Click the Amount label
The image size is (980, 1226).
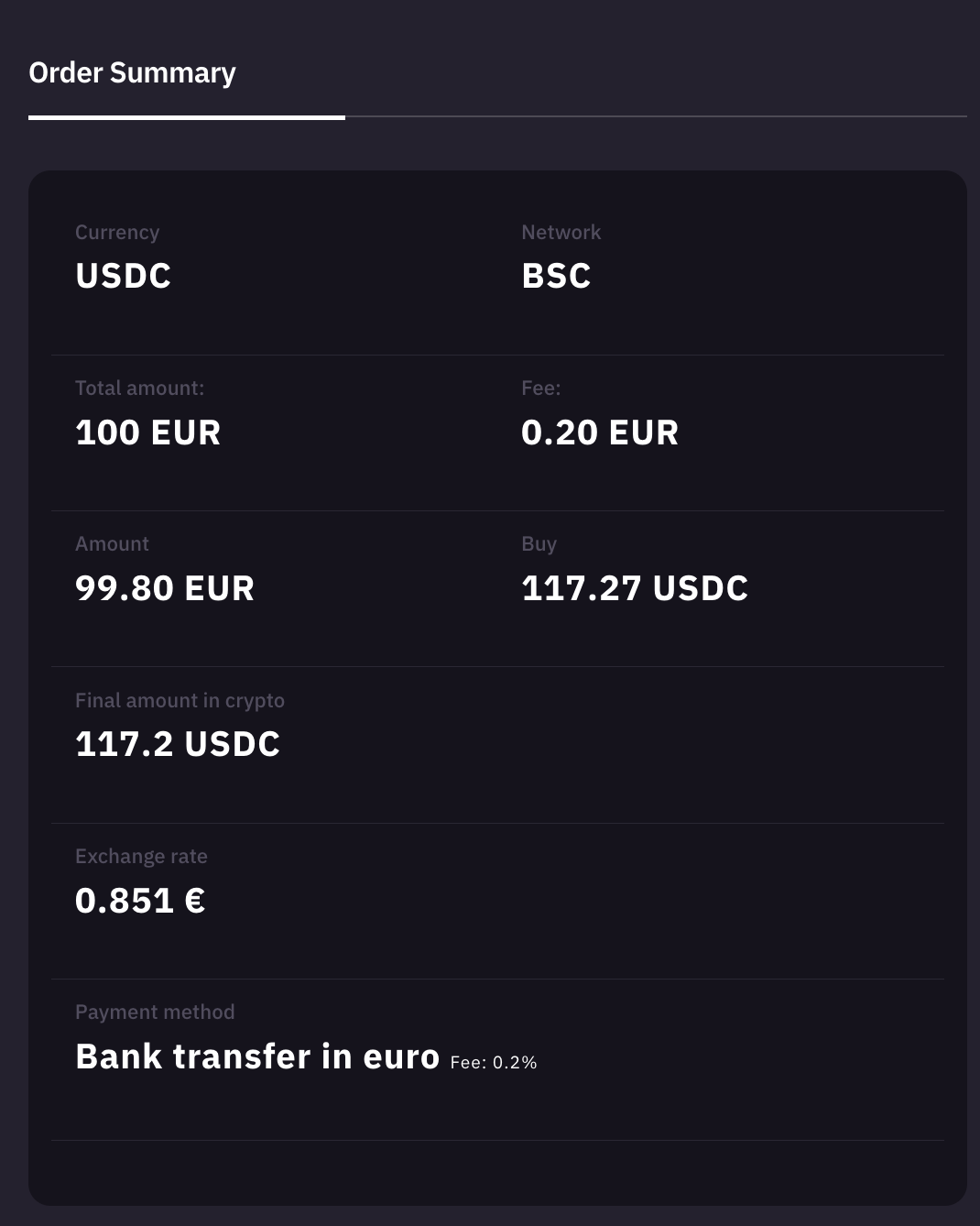pos(112,544)
